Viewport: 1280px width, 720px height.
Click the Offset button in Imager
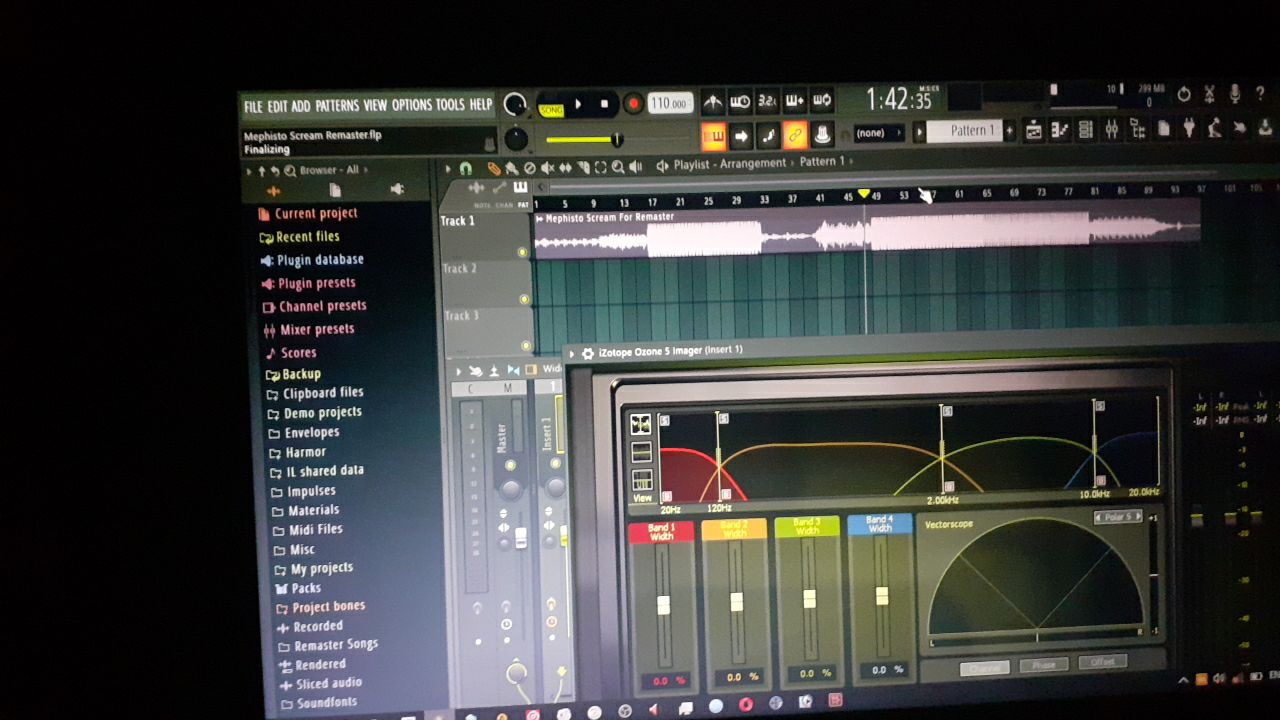[x=1102, y=662]
